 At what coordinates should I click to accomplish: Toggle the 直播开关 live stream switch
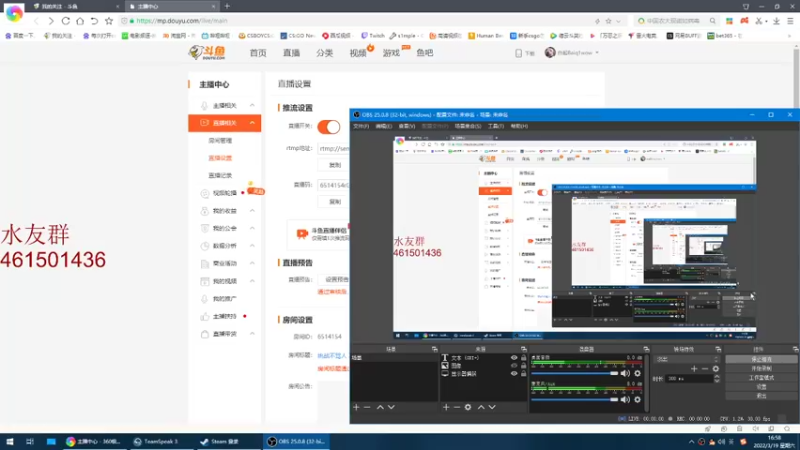click(329, 127)
